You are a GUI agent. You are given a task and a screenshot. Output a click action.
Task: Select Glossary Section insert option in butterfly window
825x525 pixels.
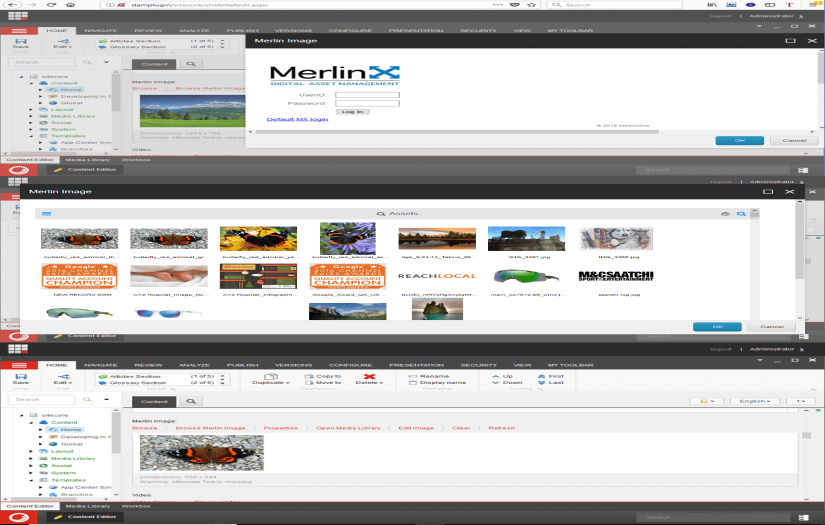point(138,383)
